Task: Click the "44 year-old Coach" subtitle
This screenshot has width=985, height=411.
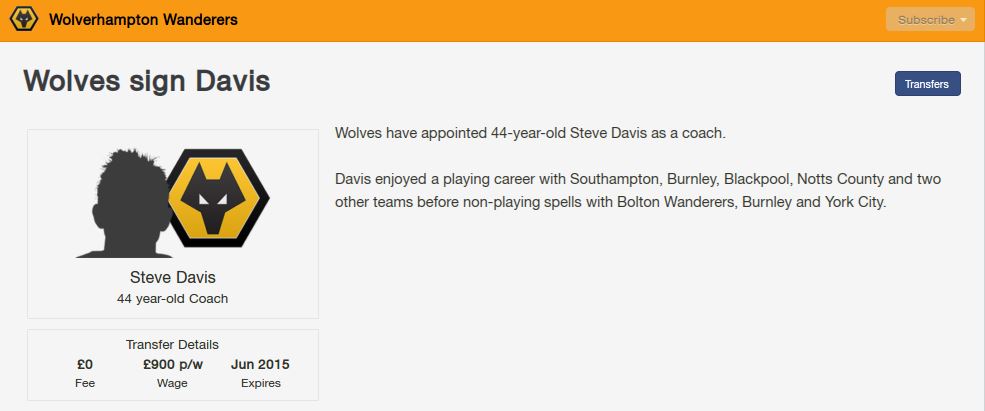Action: click(173, 298)
